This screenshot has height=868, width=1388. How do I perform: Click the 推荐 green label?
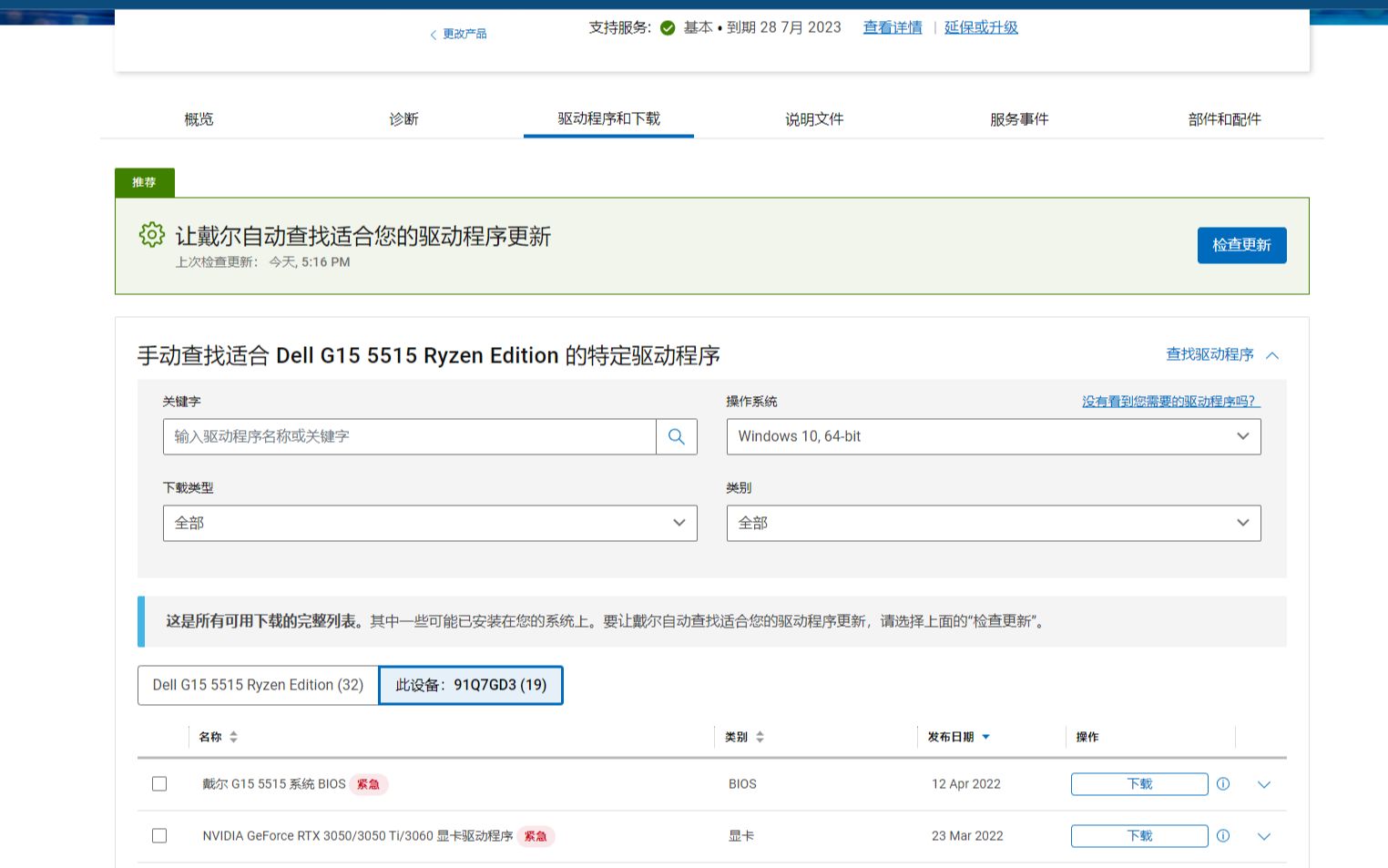pos(144,182)
